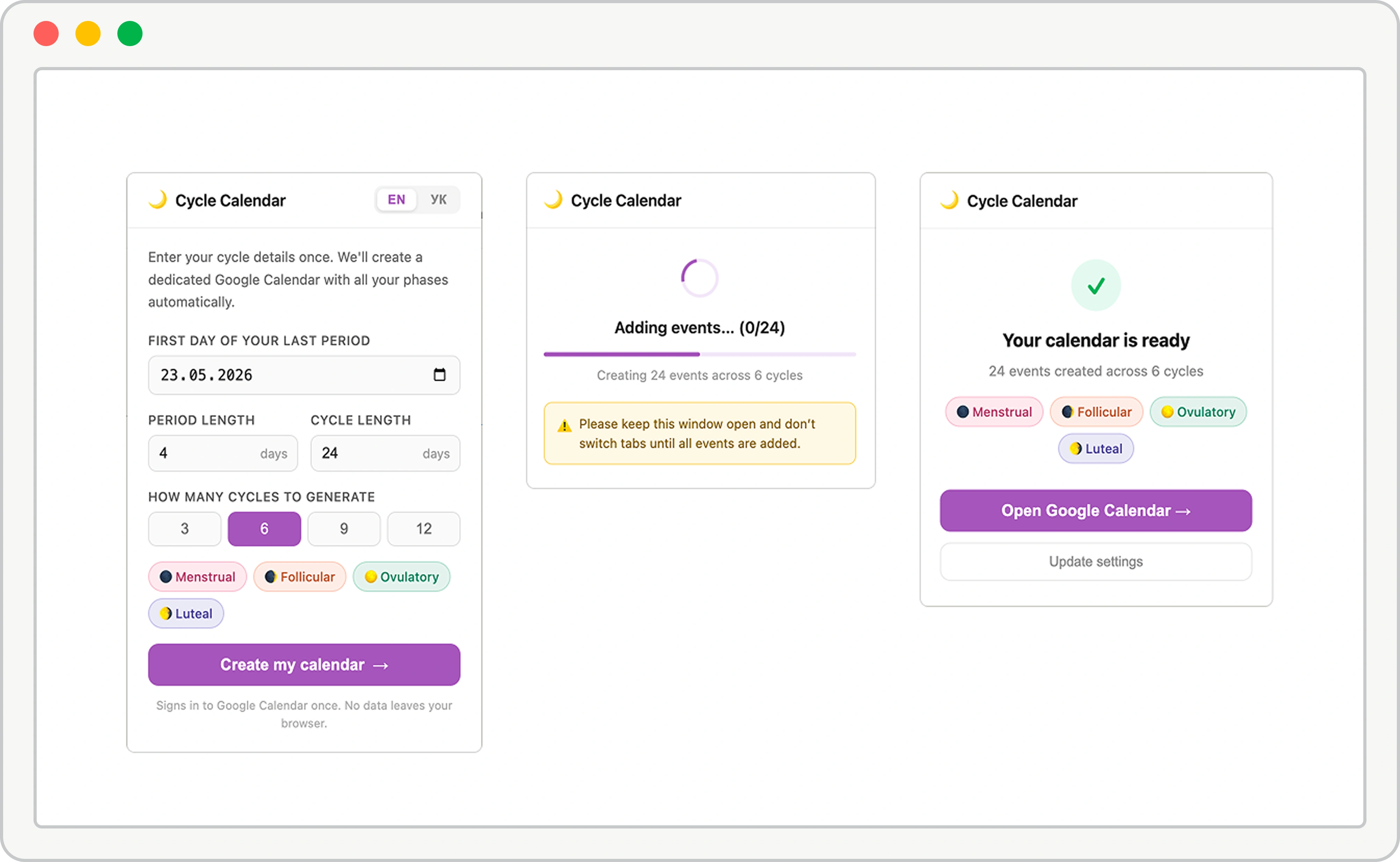The image size is (1400, 862).
Task: Select 6 cycles to generate
Action: tap(264, 529)
